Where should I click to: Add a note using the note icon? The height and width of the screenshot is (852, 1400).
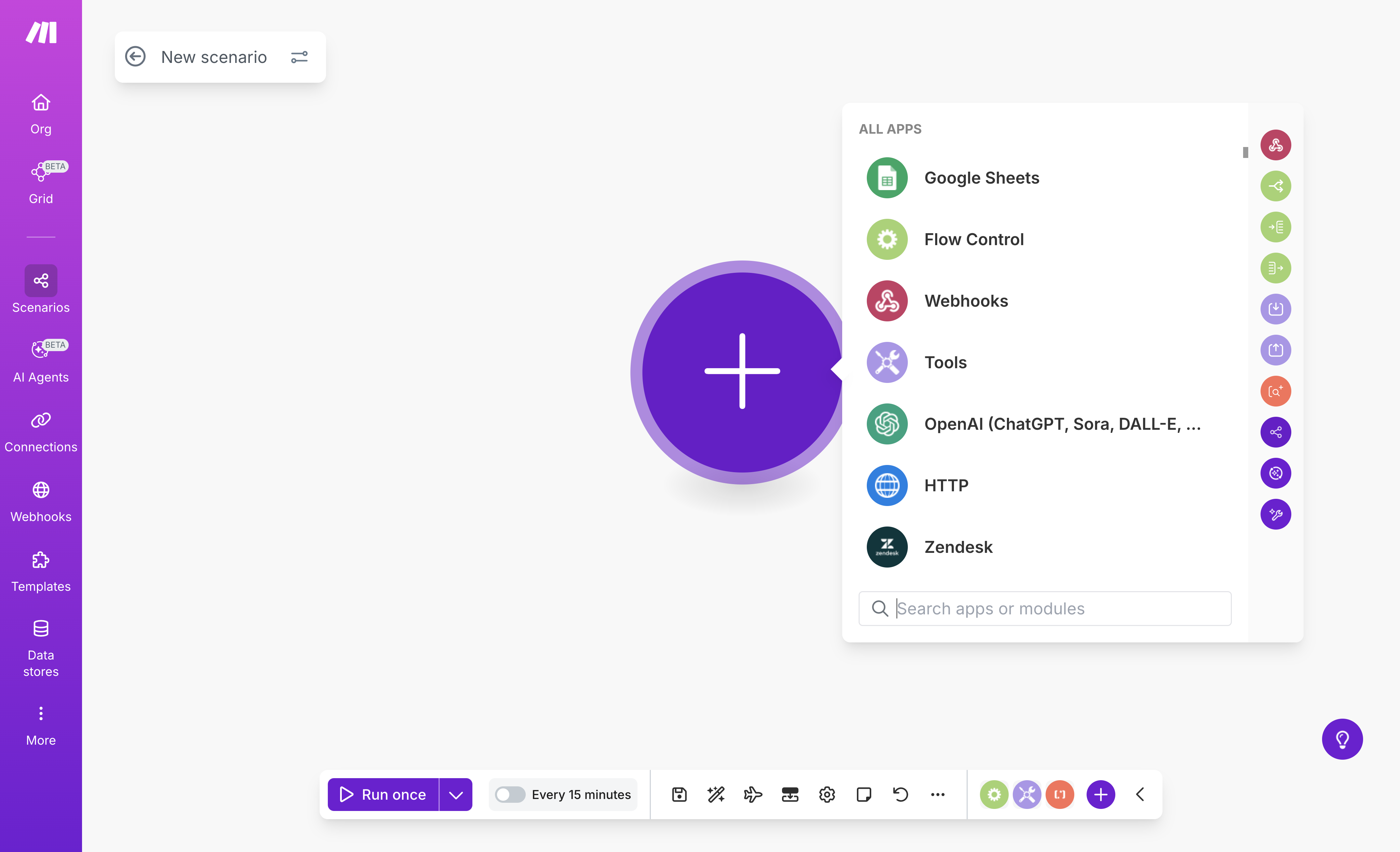tap(864, 795)
